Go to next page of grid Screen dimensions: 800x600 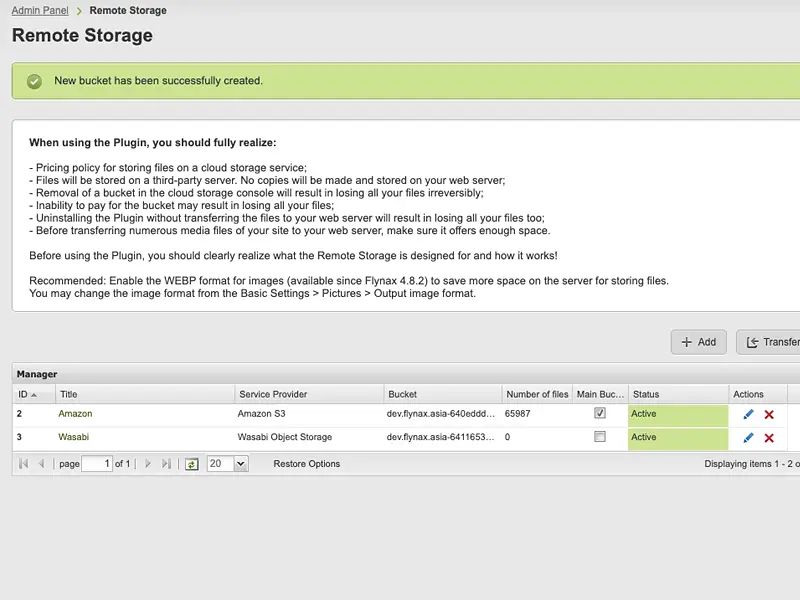click(148, 464)
